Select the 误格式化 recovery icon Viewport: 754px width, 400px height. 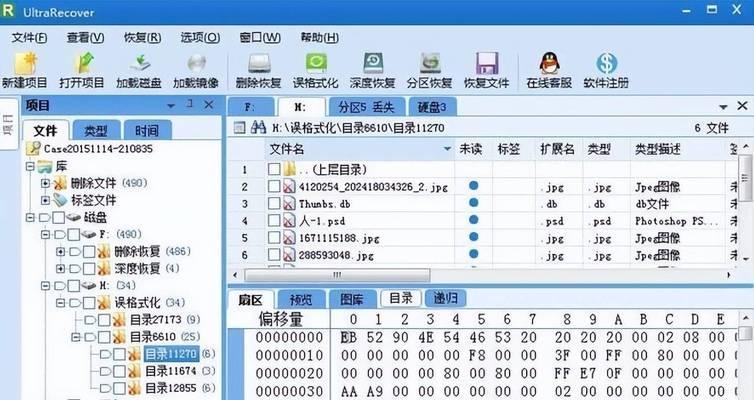click(316, 64)
